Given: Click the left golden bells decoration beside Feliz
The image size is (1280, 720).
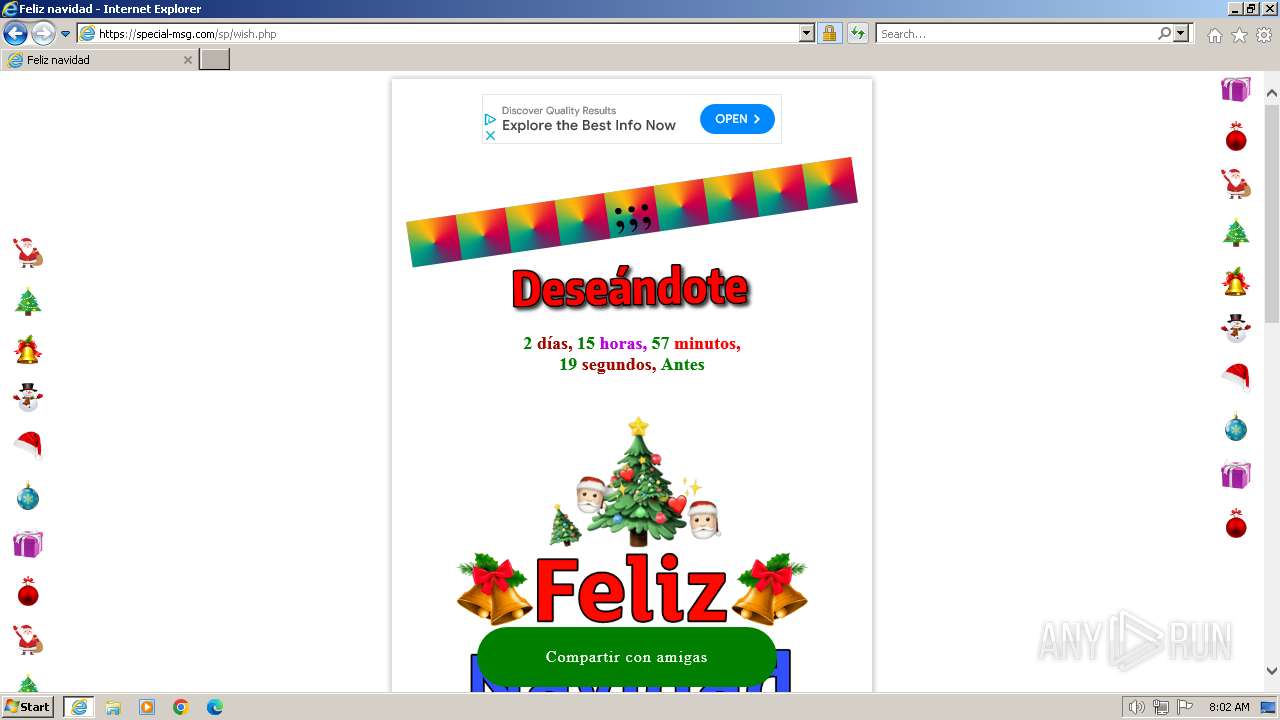Looking at the screenshot, I should tap(494, 589).
